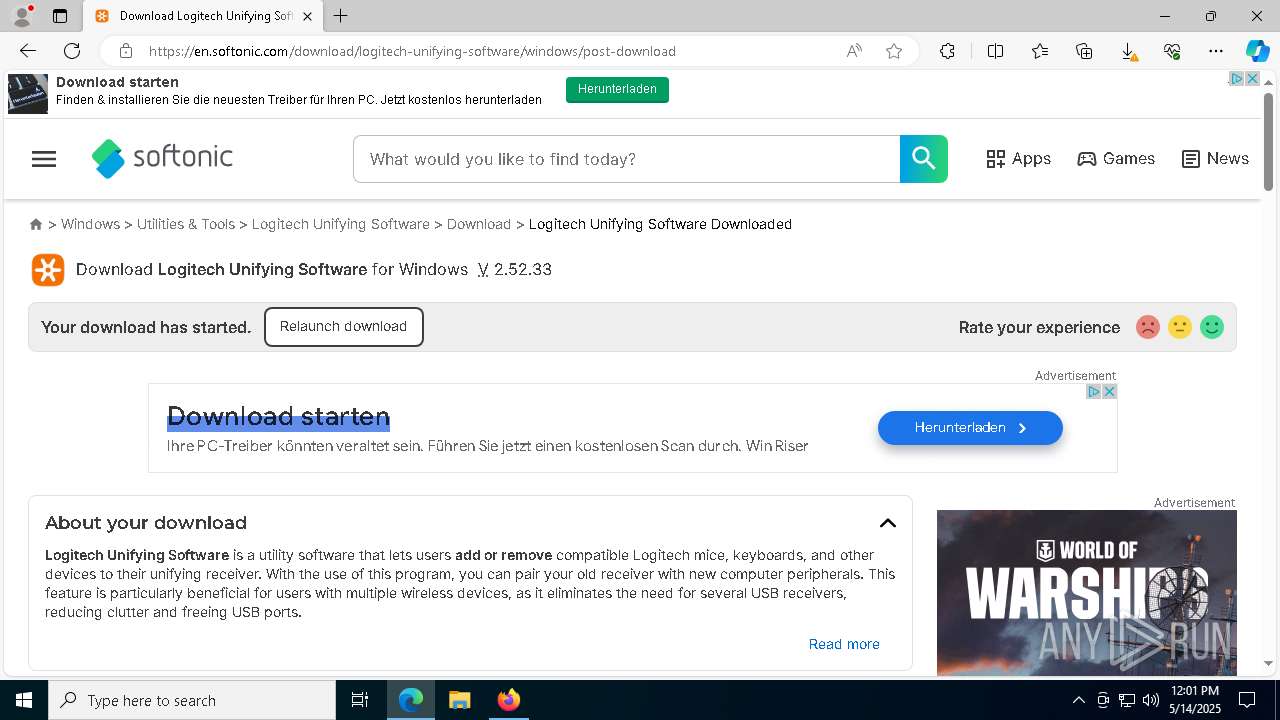View site information lock icon
This screenshot has height=720, width=1280.
(125, 51)
